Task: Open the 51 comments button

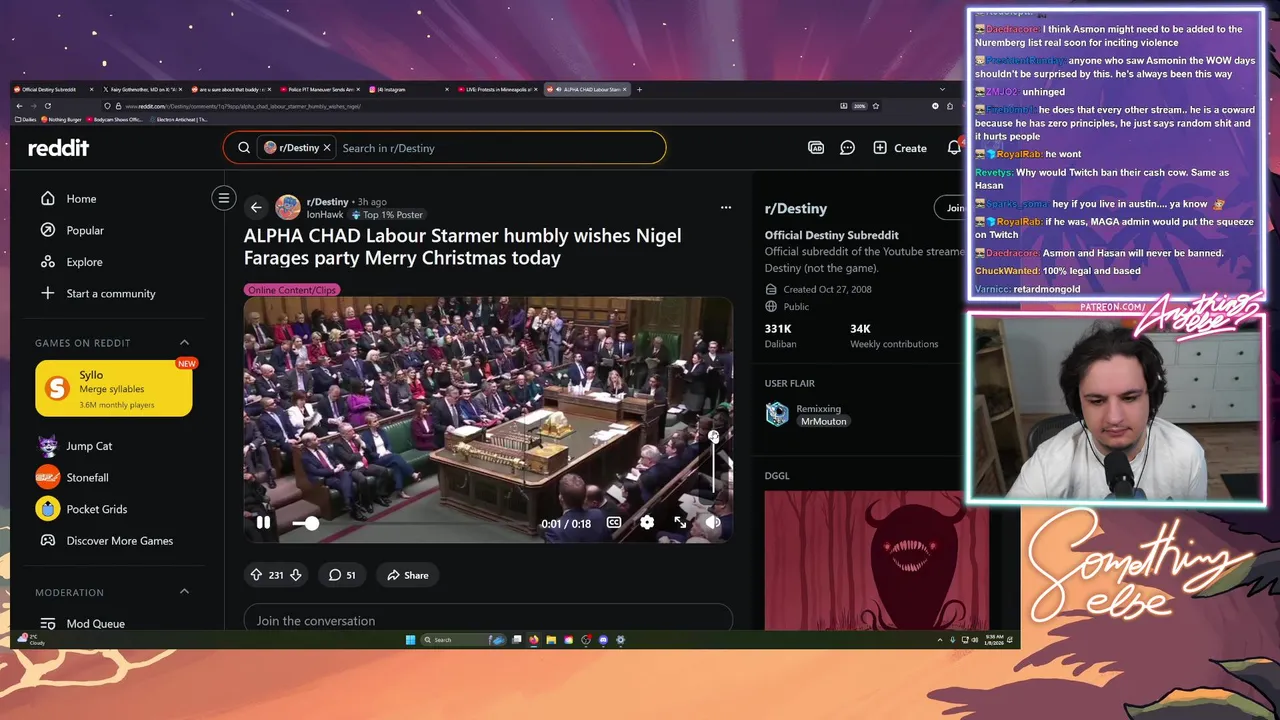Action: click(x=343, y=575)
